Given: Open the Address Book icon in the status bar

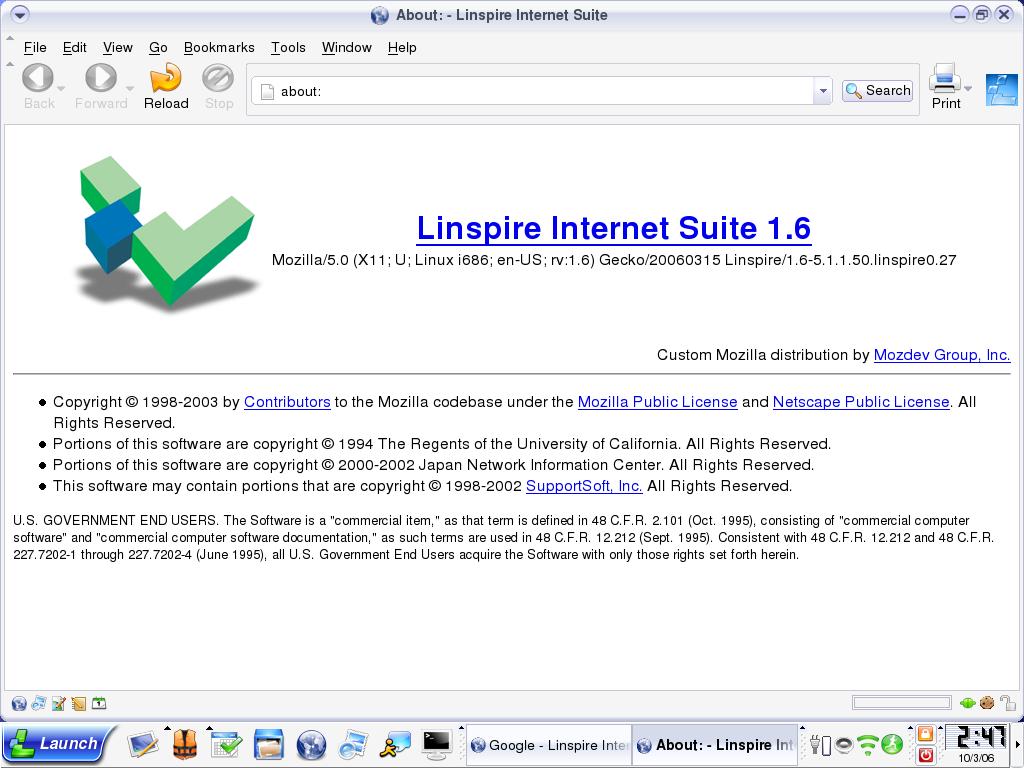Looking at the screenshot, I should tap(79, 704).
